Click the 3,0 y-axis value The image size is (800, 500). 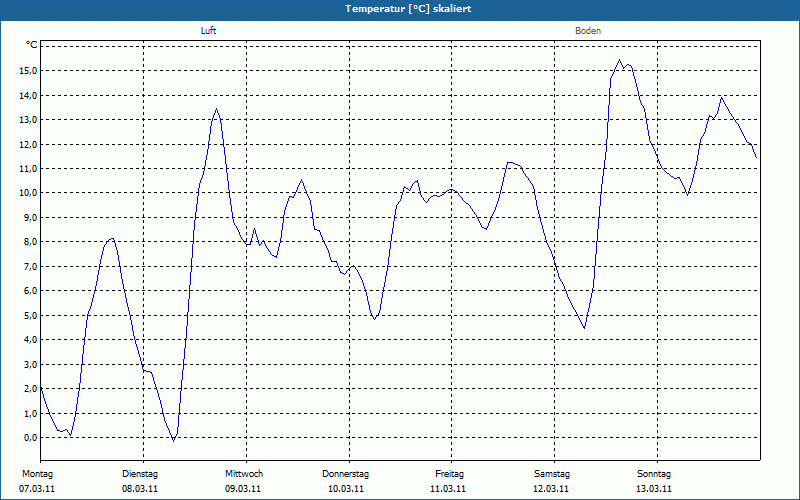(30, 364)
